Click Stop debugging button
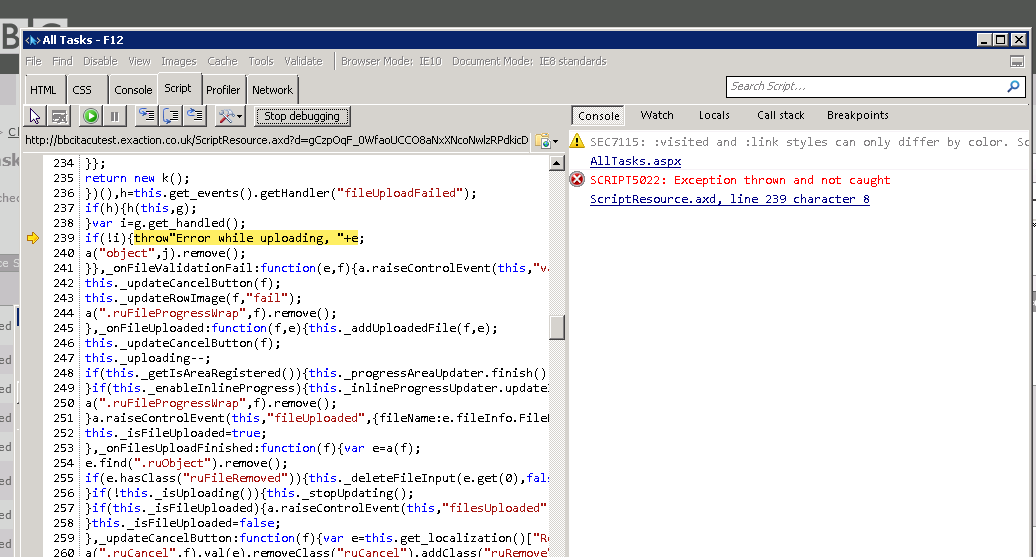The image size is (1036, 557). coord(302,116)
